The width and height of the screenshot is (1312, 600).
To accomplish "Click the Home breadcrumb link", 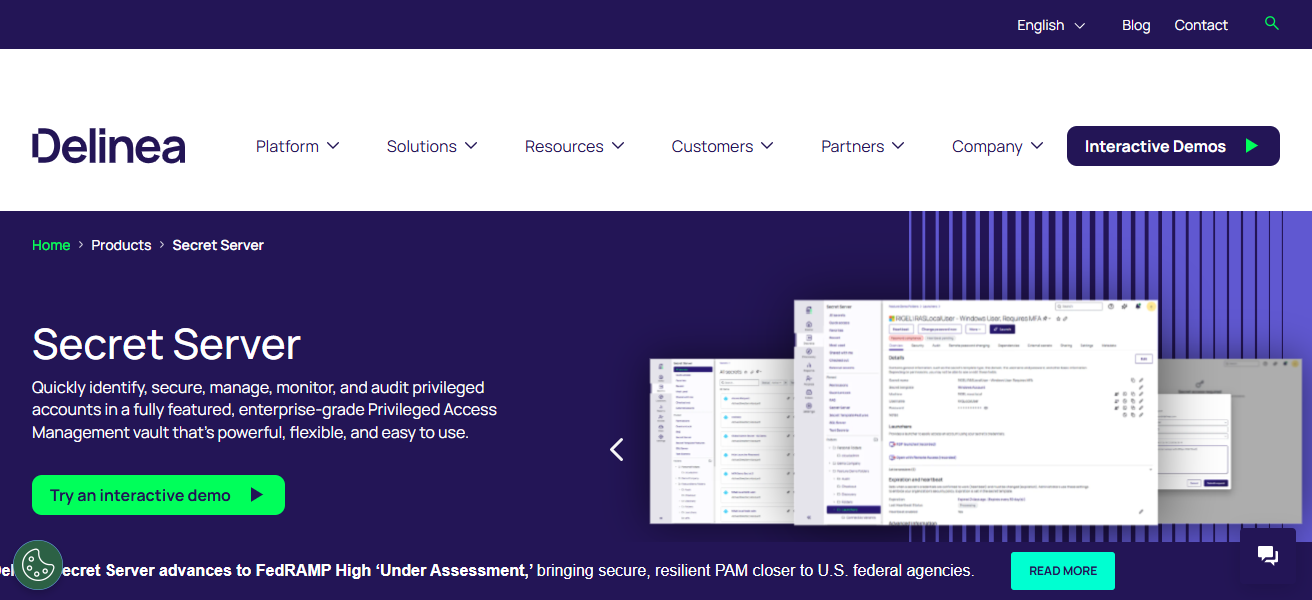I will (x=51, y=245).
